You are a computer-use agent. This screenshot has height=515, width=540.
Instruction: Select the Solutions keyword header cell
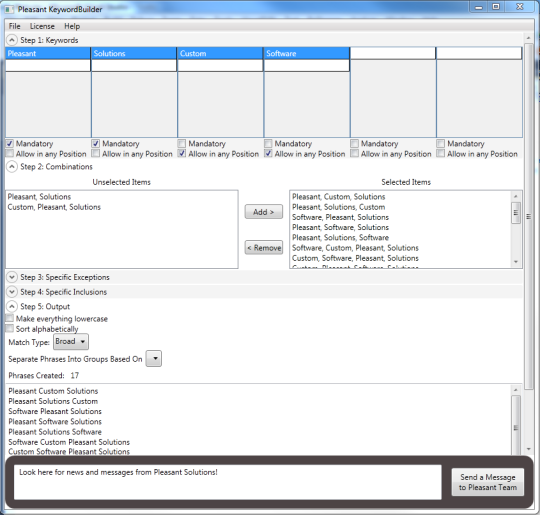134,53
